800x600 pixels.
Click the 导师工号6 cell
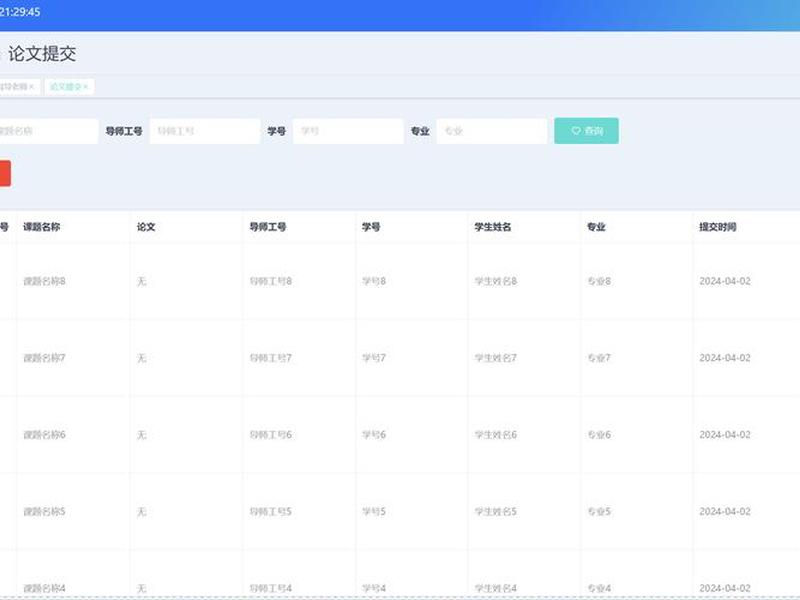pyautogui.click(x=270, y=435)
